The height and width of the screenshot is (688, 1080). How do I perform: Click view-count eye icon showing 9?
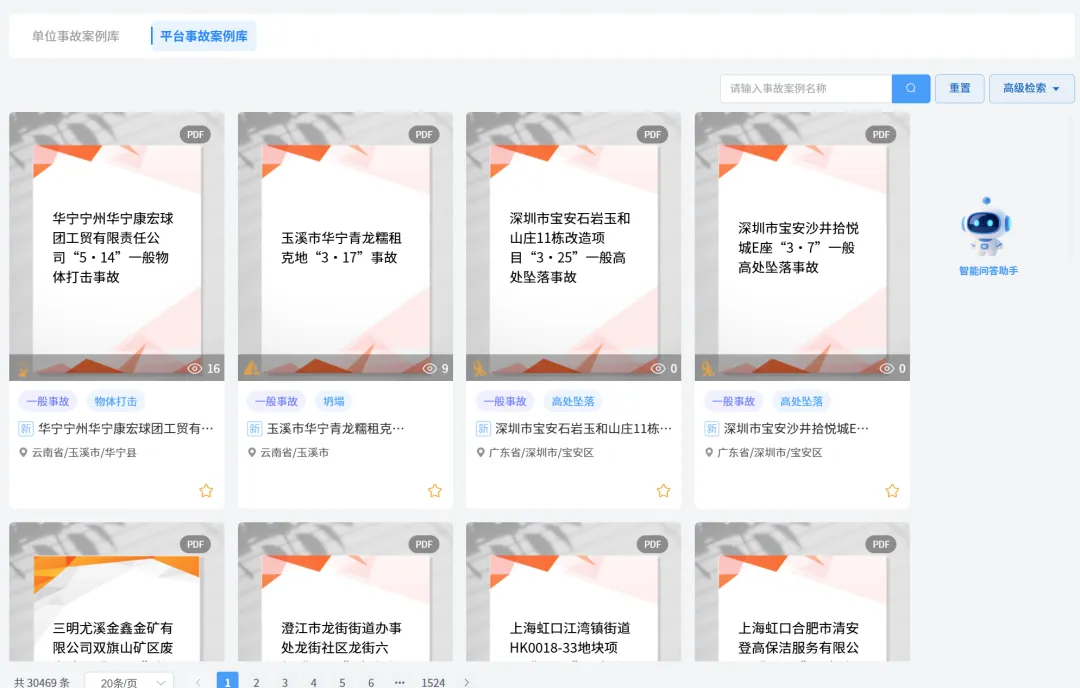[430, 368]
